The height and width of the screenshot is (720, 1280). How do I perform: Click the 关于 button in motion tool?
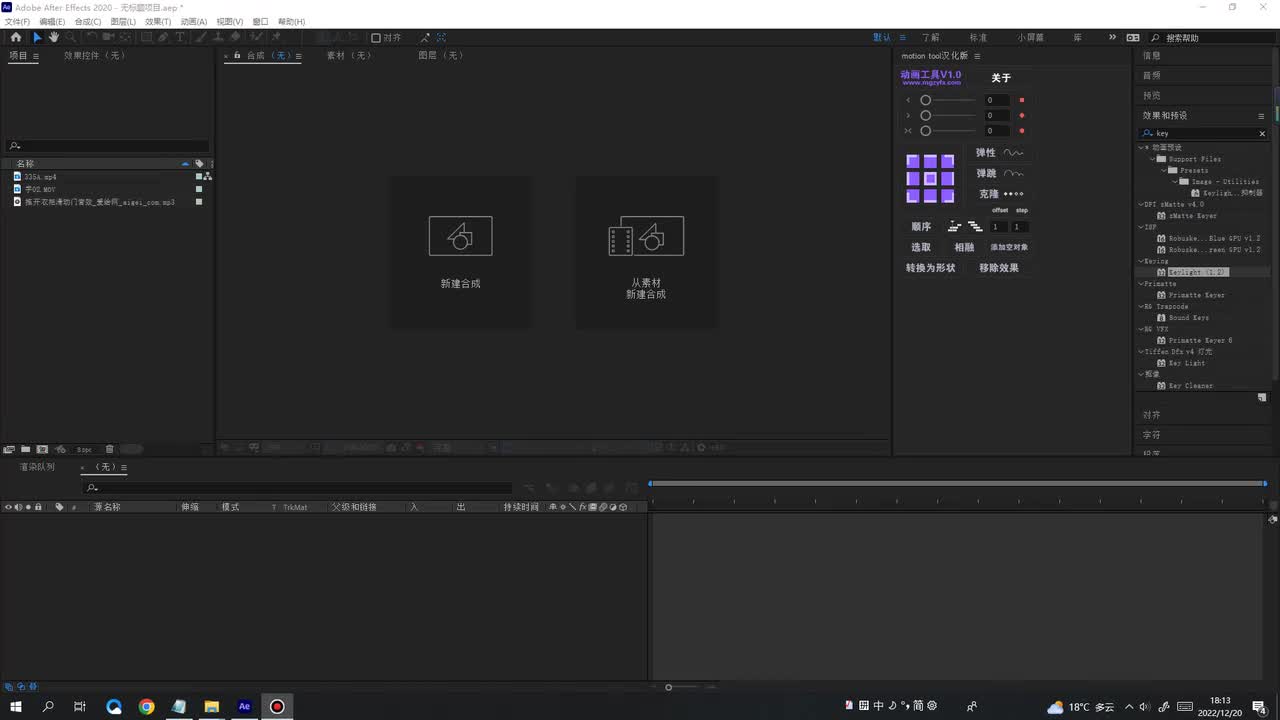(x=1001, y=78)
